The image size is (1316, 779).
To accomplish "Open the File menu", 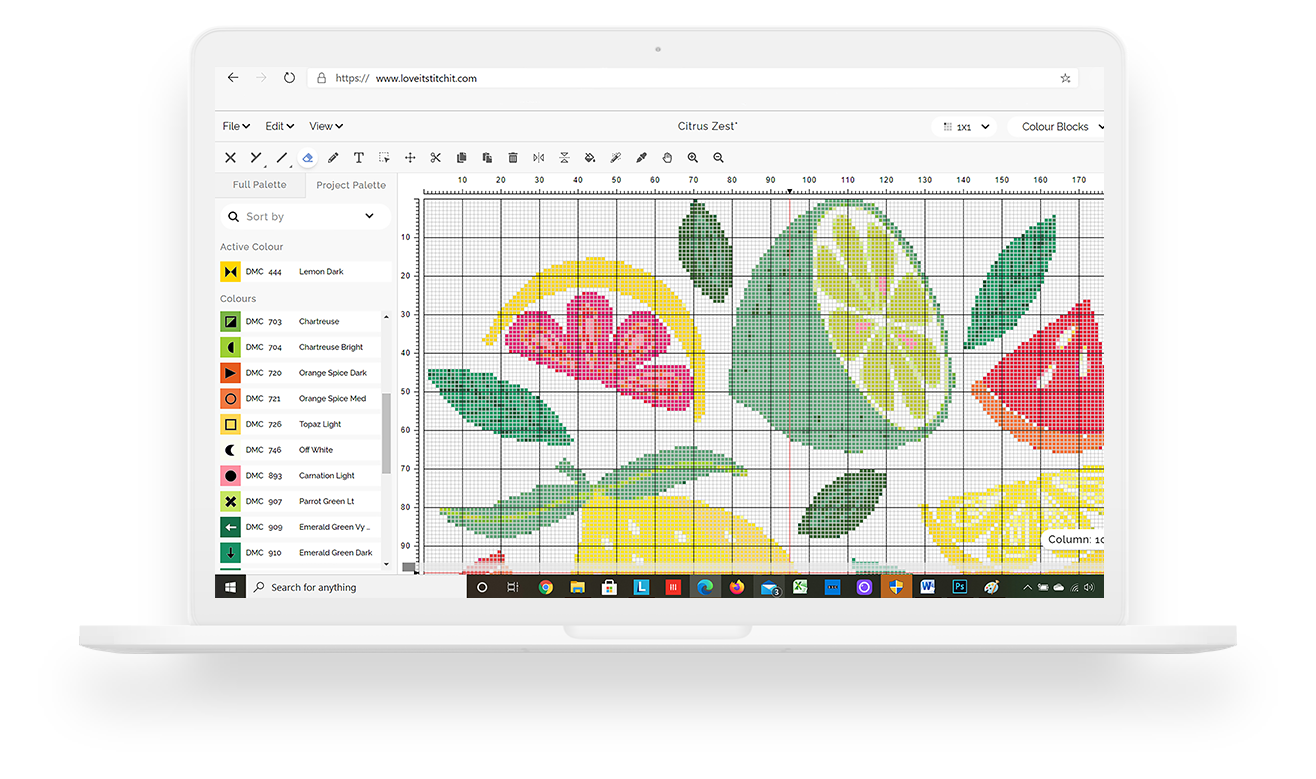I will (236, 127).
